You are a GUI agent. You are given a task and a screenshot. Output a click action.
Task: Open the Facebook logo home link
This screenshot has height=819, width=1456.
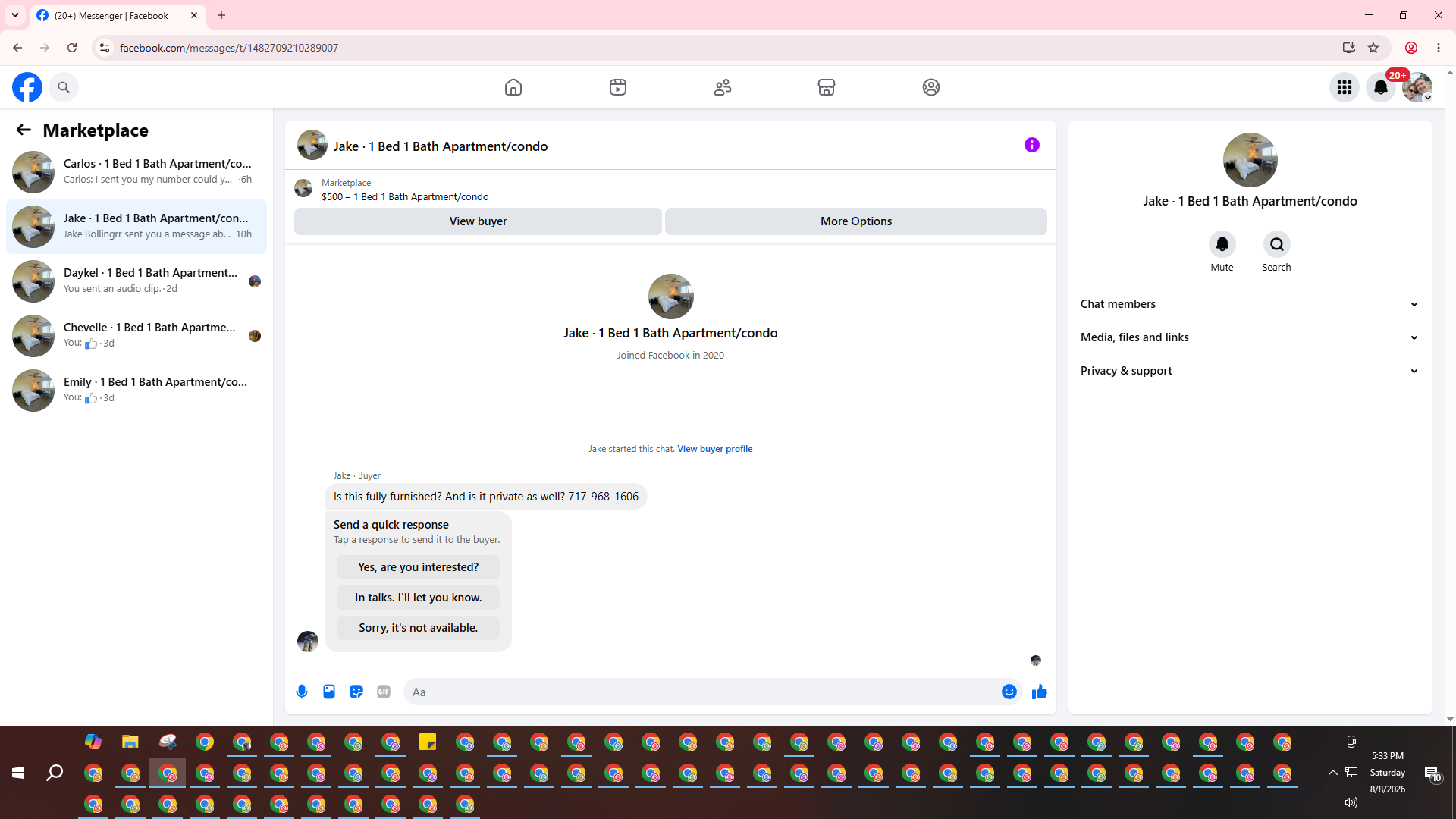click(x=27, y=87)
